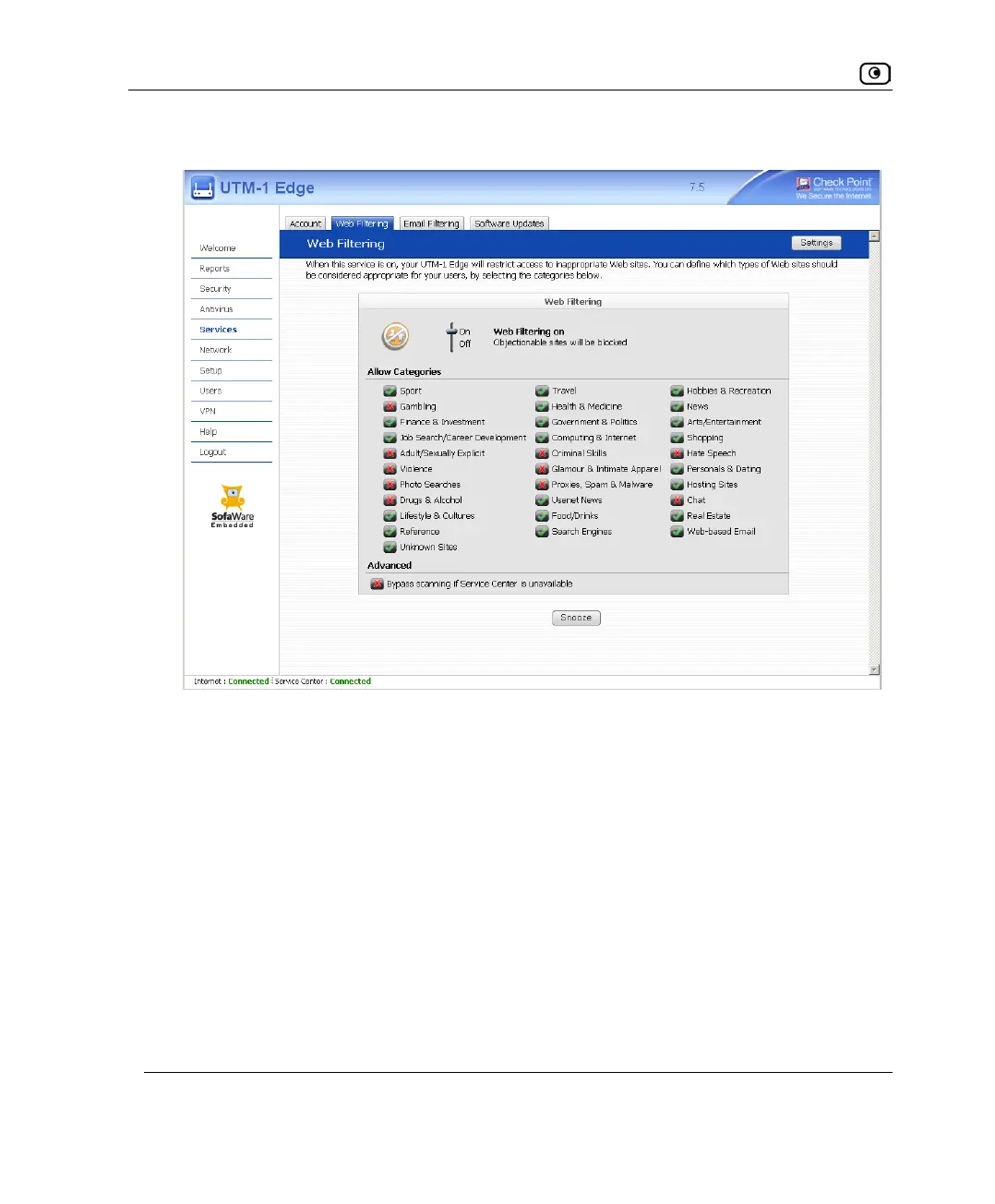Switch the Web Filtering On/Off lever
The width and height of the screenshot is (995, 1204).
(x=451, y=337)
